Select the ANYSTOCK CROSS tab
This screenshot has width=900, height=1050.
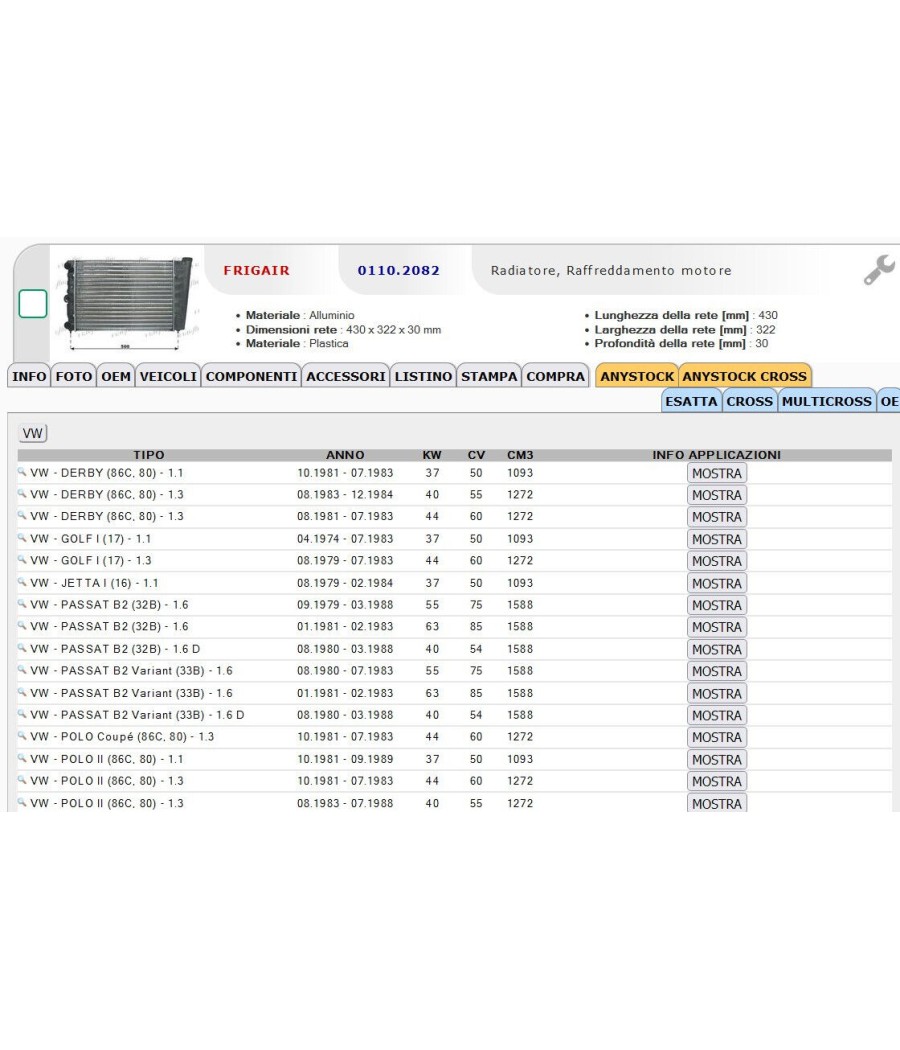745,376
